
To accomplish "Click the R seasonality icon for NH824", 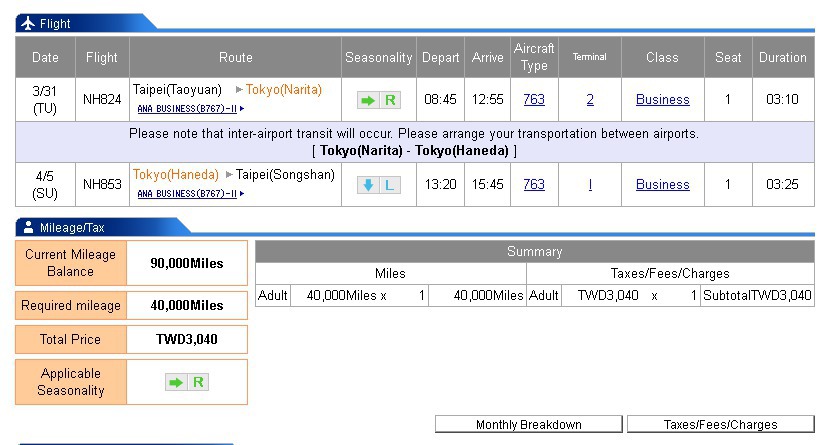I will click(389, 100).
